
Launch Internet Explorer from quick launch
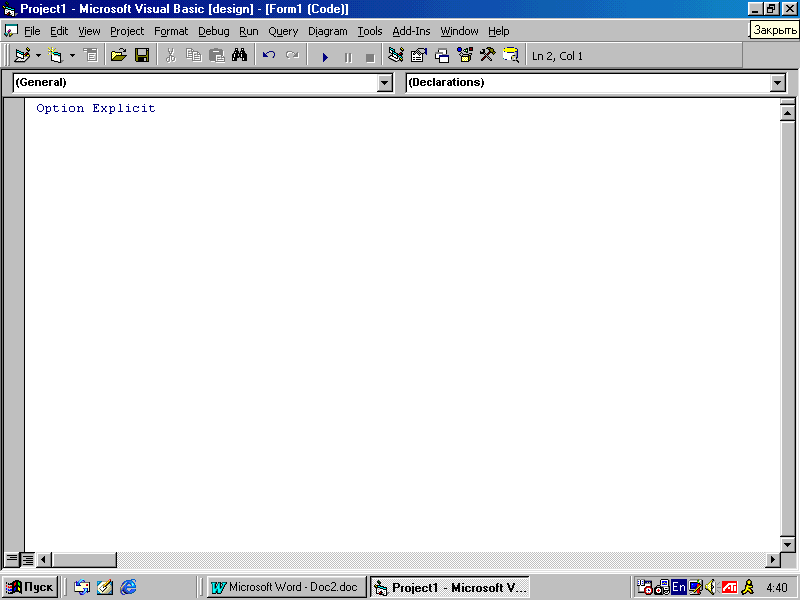[128, 587]
